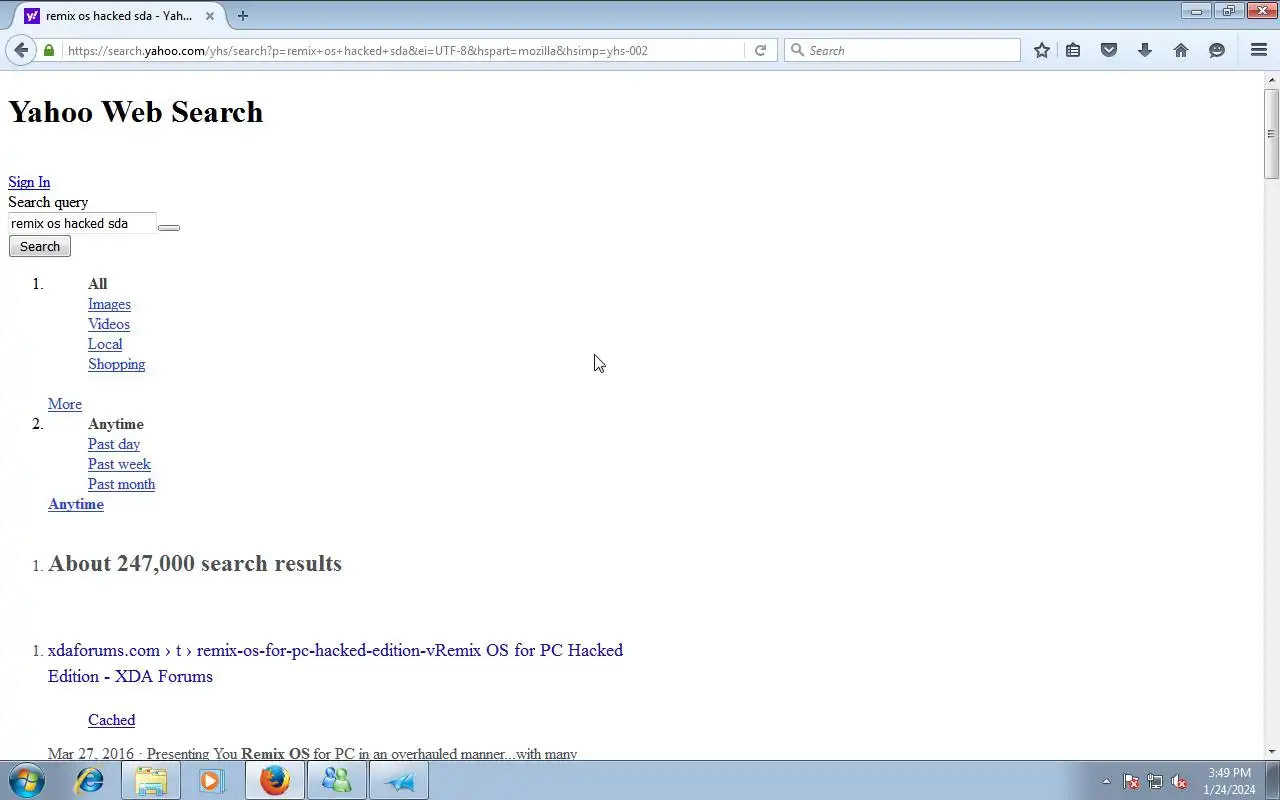
Task: Switch to Videos results
Action: click(x=108, y=324)
